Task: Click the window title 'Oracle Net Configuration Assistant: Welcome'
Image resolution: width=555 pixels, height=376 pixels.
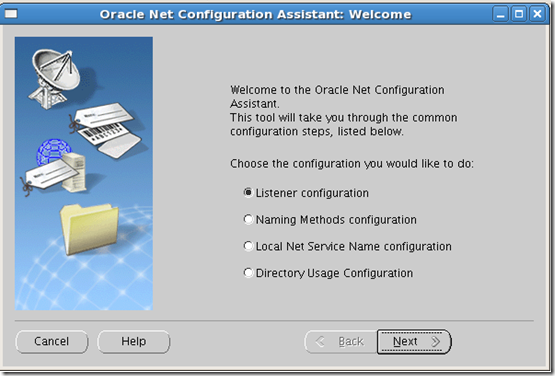Action: 256,14
